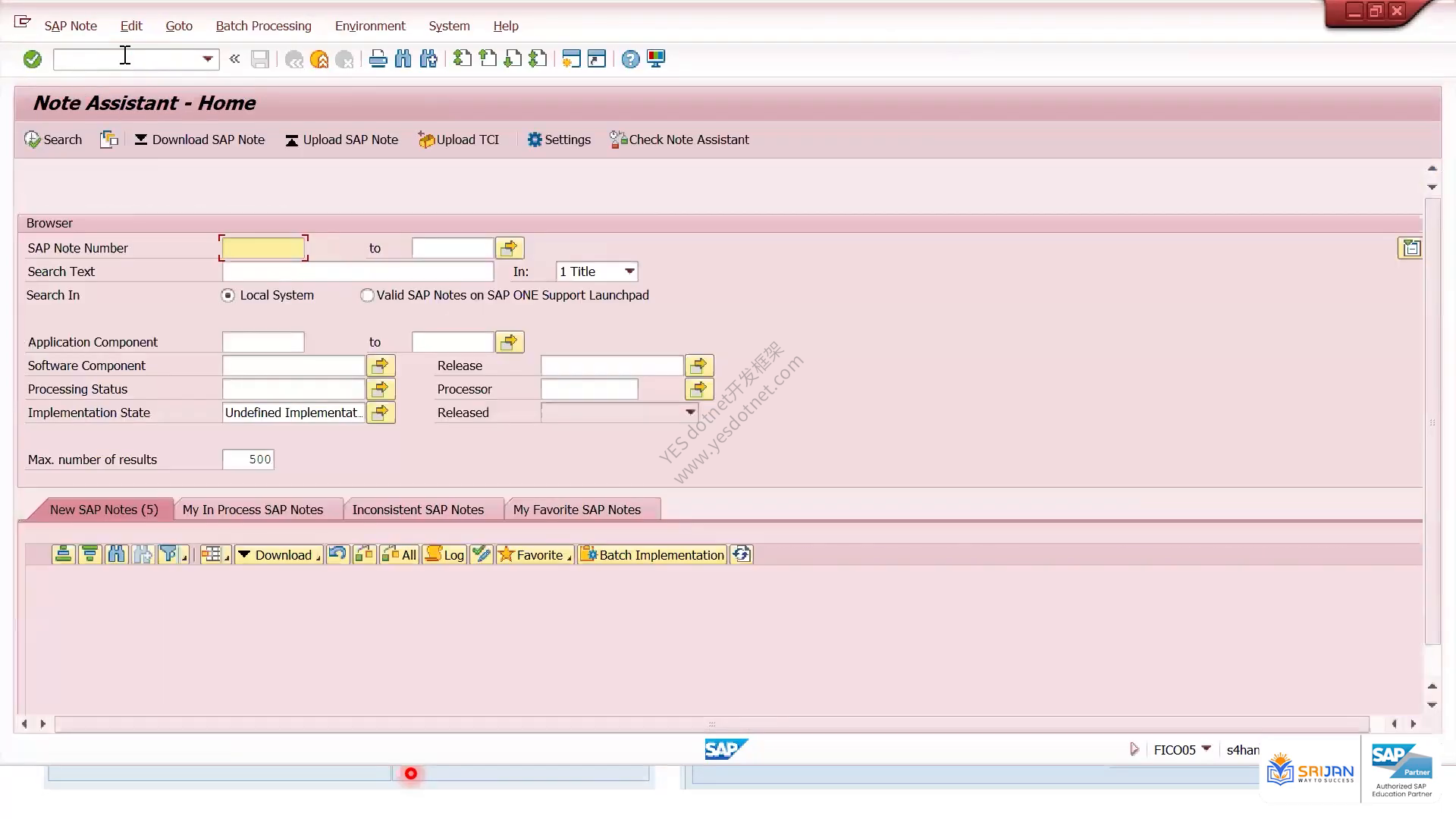Switch to Inconsistent SAP Notes tab
This screenshot has height=819, width=1456.
(418, 510)
